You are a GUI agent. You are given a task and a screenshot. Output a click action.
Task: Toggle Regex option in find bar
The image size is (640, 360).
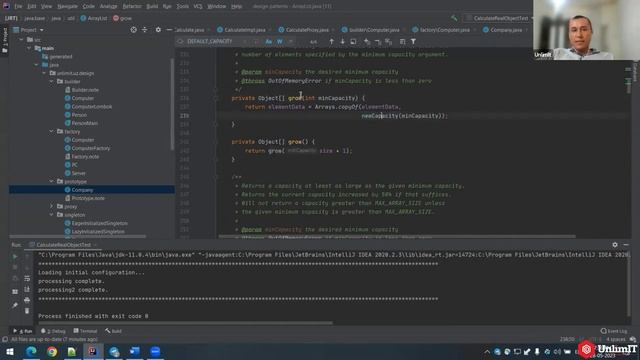tap(291, 41)
